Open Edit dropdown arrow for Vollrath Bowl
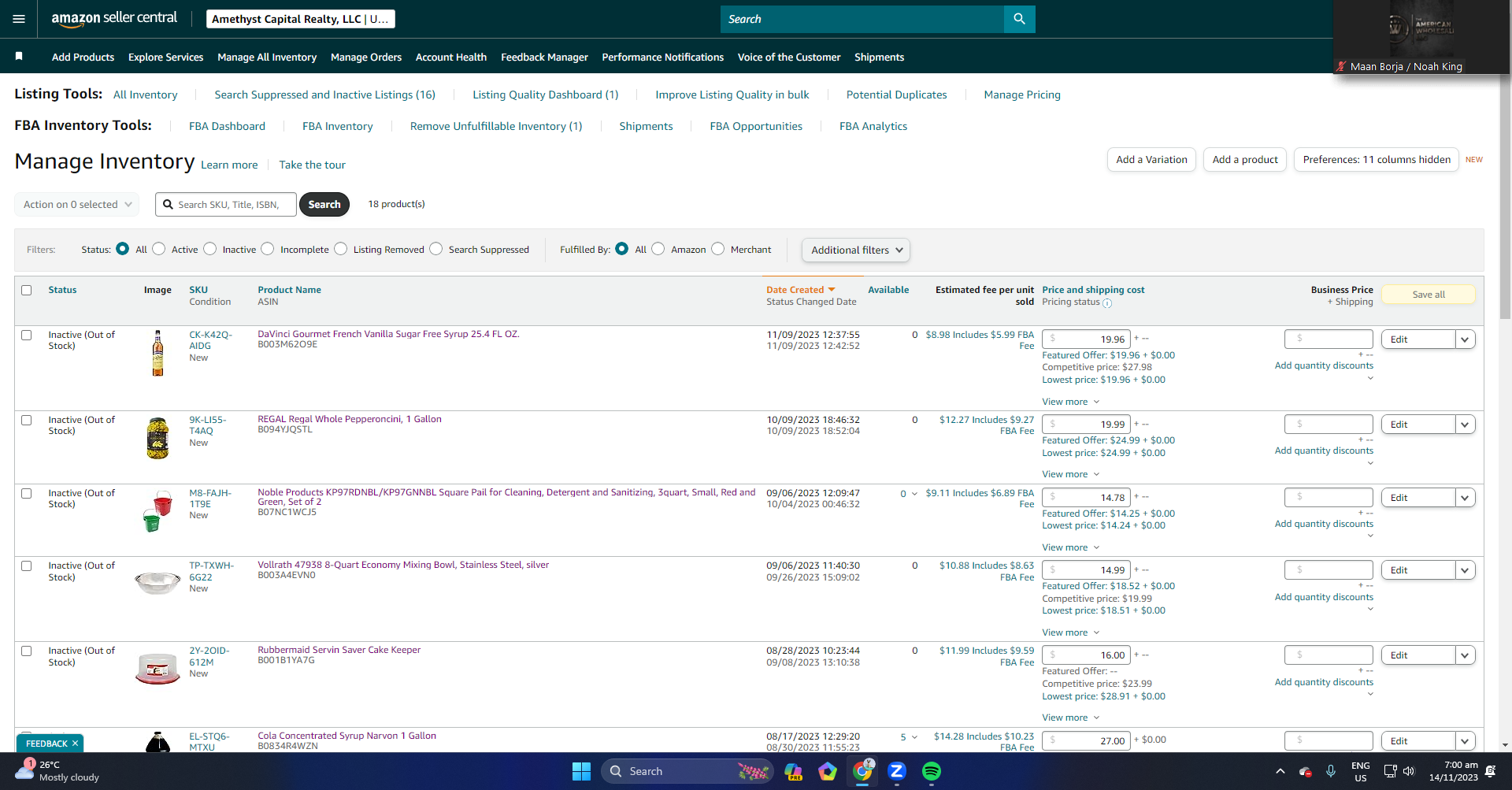 tap(1465, 570)
